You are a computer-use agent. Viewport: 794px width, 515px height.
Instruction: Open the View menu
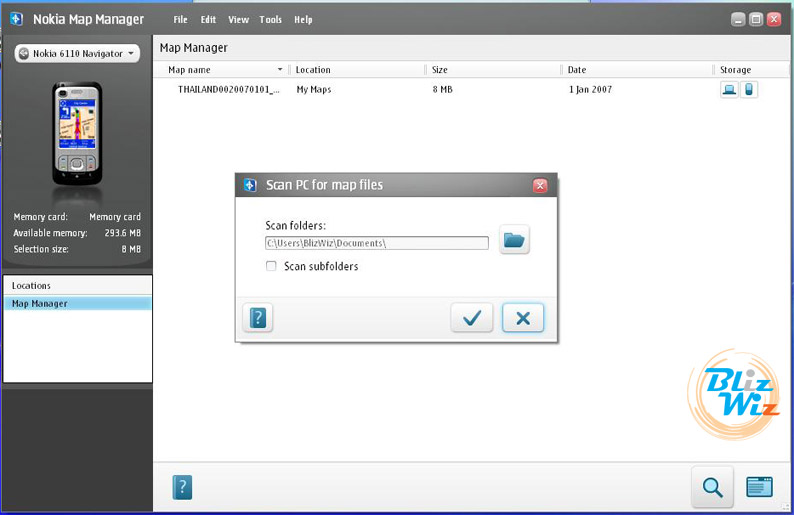(x=238, y=20)
